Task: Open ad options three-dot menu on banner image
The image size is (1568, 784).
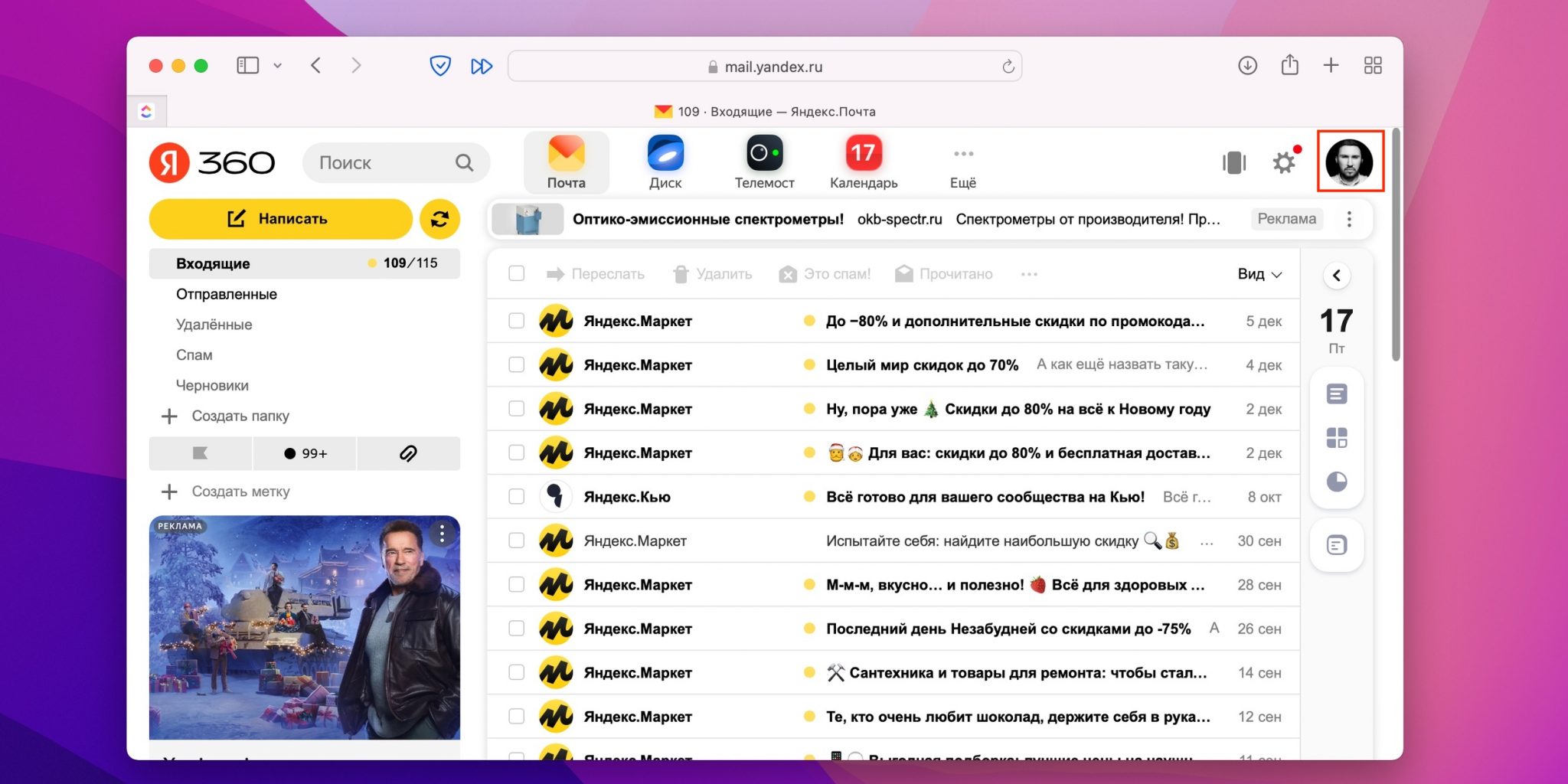Action: (442, 534)
